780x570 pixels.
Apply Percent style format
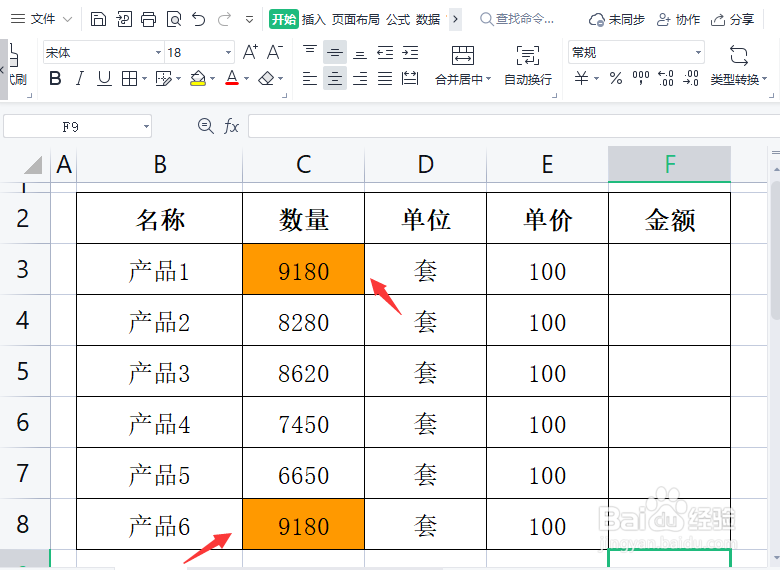click(616, 79)
